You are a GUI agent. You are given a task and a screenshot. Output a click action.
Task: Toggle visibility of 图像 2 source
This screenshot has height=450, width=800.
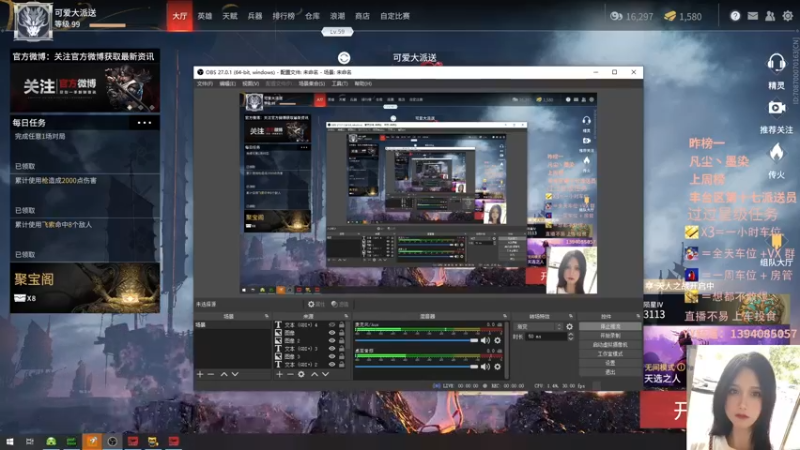[x=332, y=341]
